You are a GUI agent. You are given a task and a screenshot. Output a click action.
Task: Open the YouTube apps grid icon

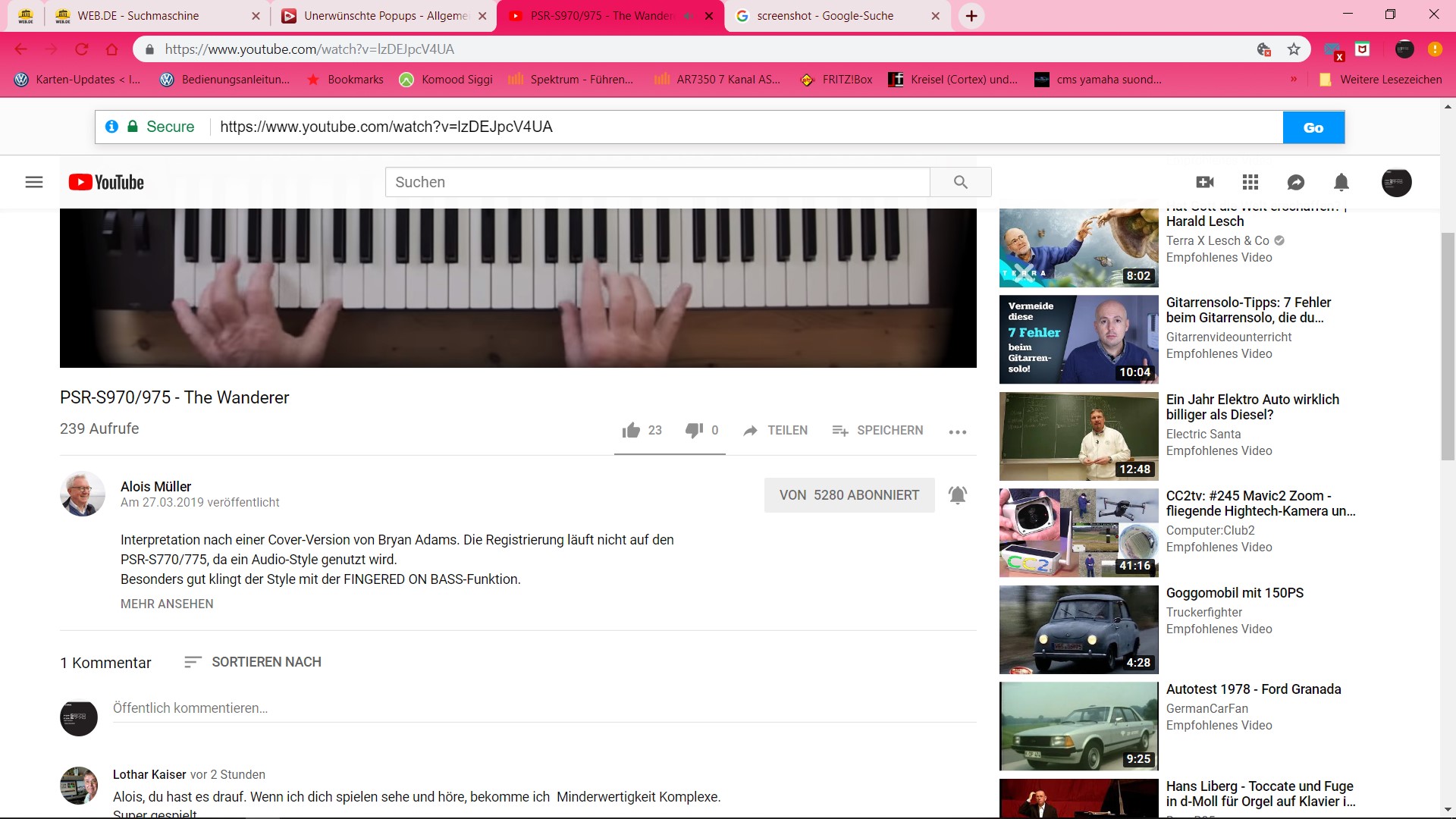click(1250, 182)
